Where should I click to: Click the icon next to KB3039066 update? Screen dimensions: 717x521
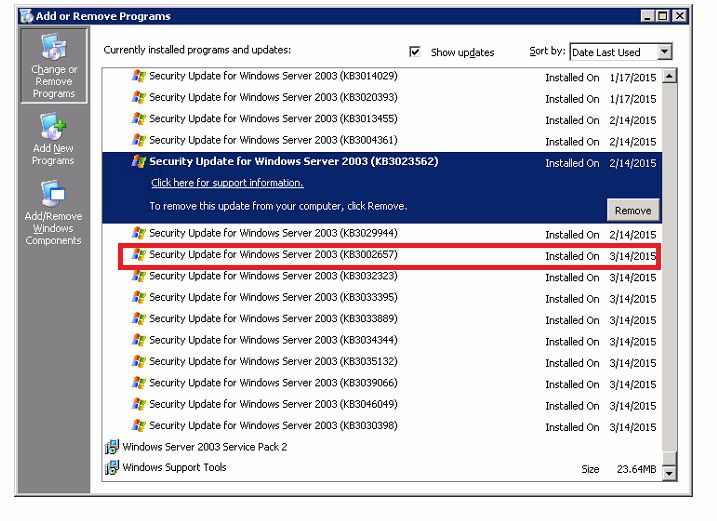(139, 383)
